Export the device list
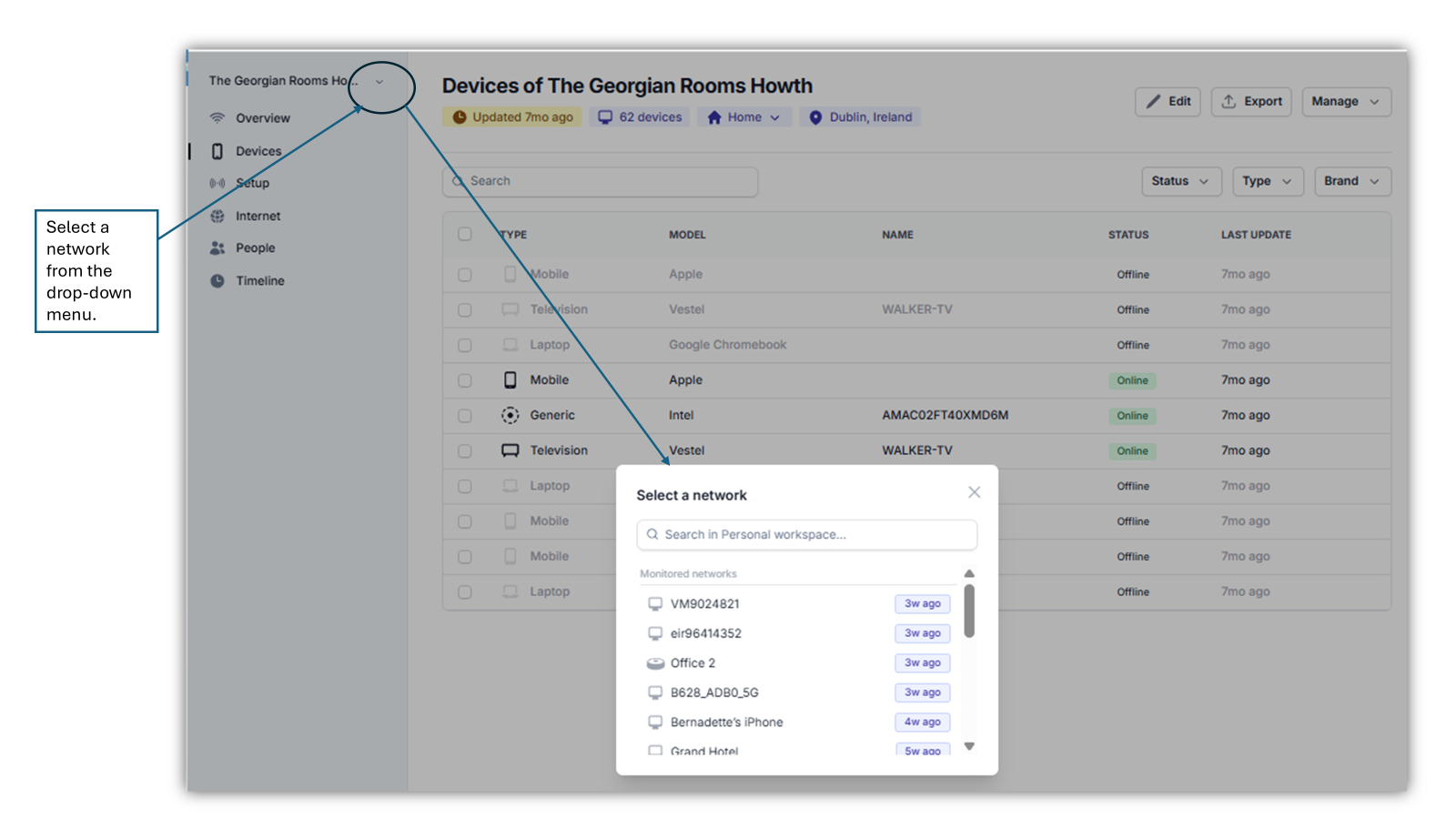The height and width of the screenshot is (819, 1456). point(1251,102)
